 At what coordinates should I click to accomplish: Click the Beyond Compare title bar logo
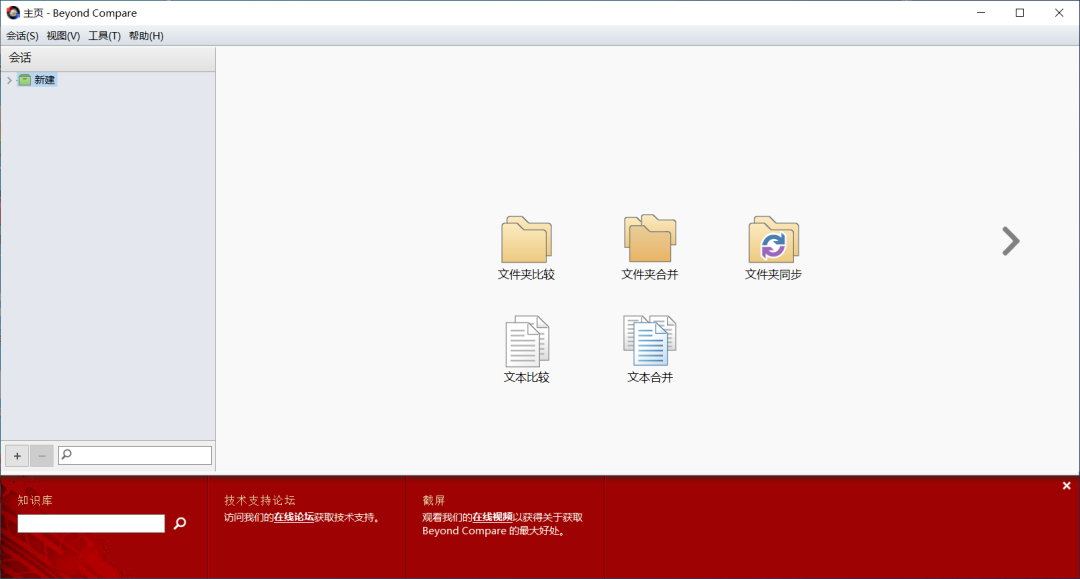[x=13, y=12]
